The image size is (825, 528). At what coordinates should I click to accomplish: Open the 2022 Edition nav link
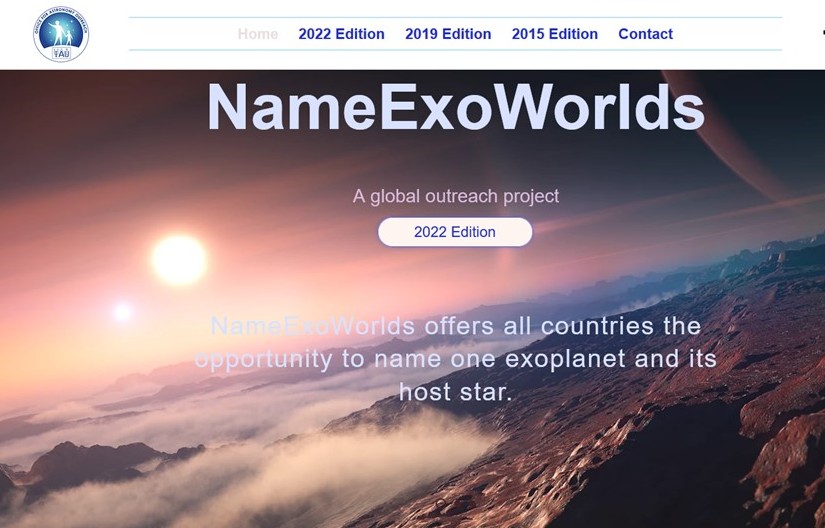coord(341,34)
